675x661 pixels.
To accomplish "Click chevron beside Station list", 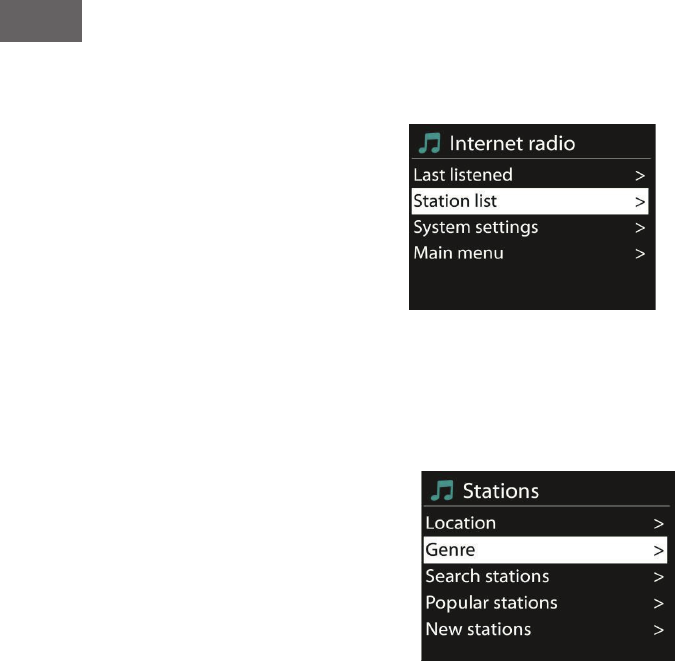I will click(x=640, y=201).
